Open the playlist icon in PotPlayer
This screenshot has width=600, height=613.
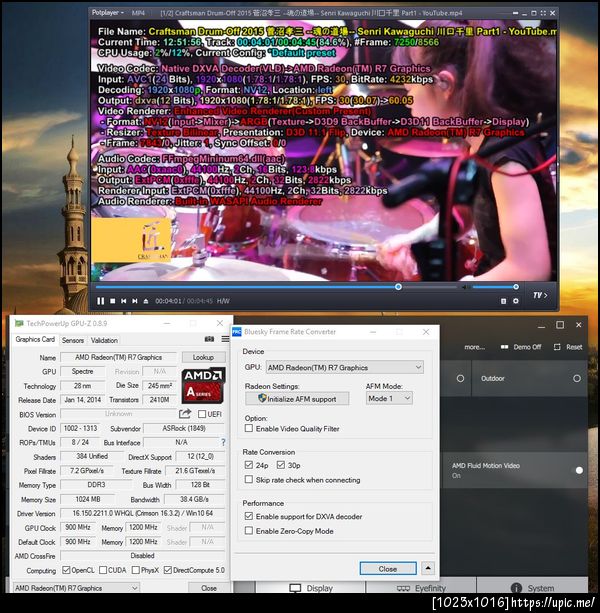[x=503, y=301]
